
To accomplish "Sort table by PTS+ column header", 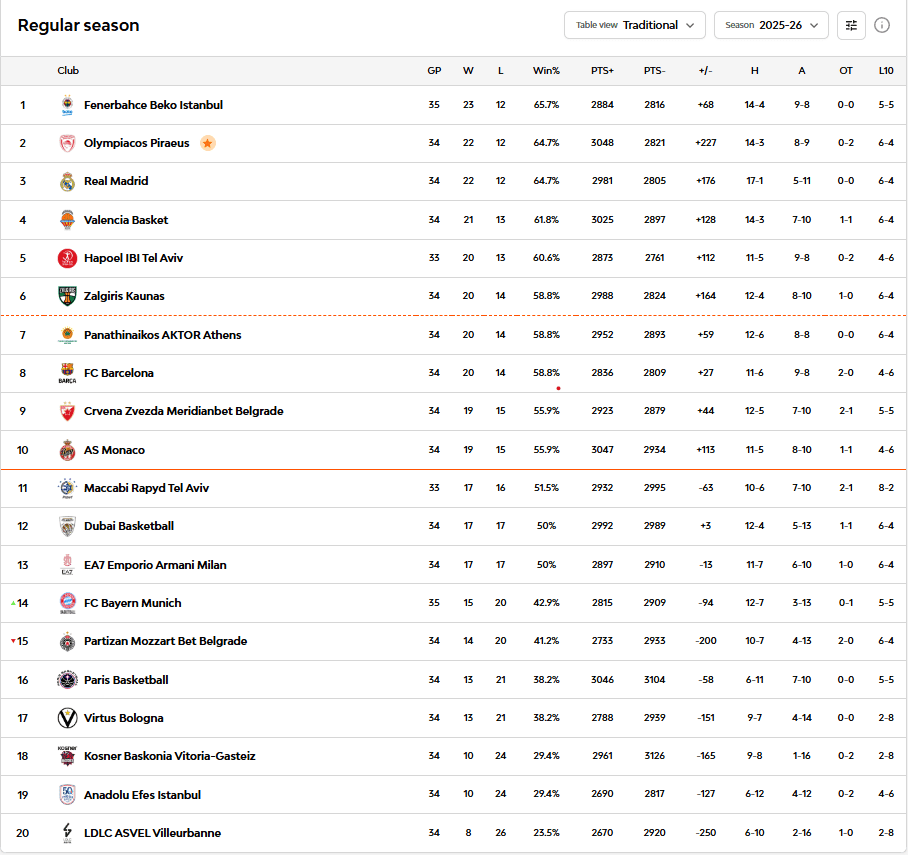I will [x=602, y=71].
